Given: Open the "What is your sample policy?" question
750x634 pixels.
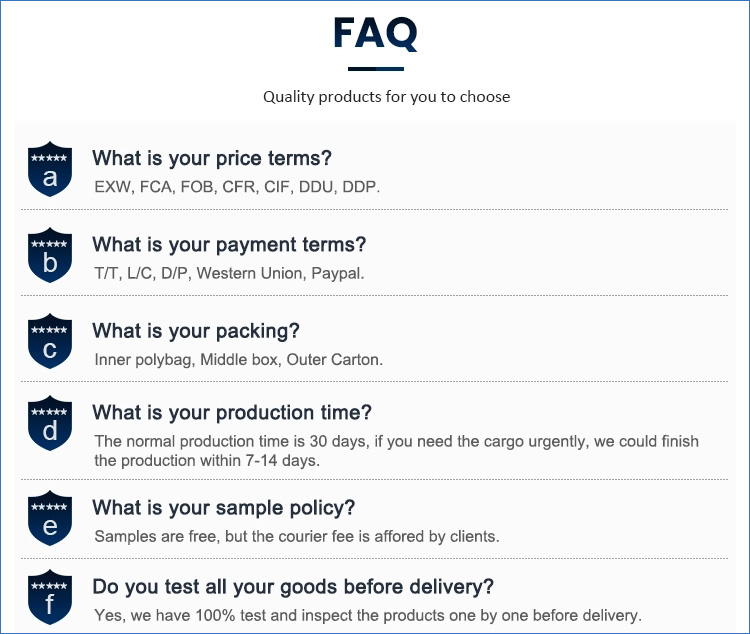Looking at the screenshot, I should click(x=224, y=507).
